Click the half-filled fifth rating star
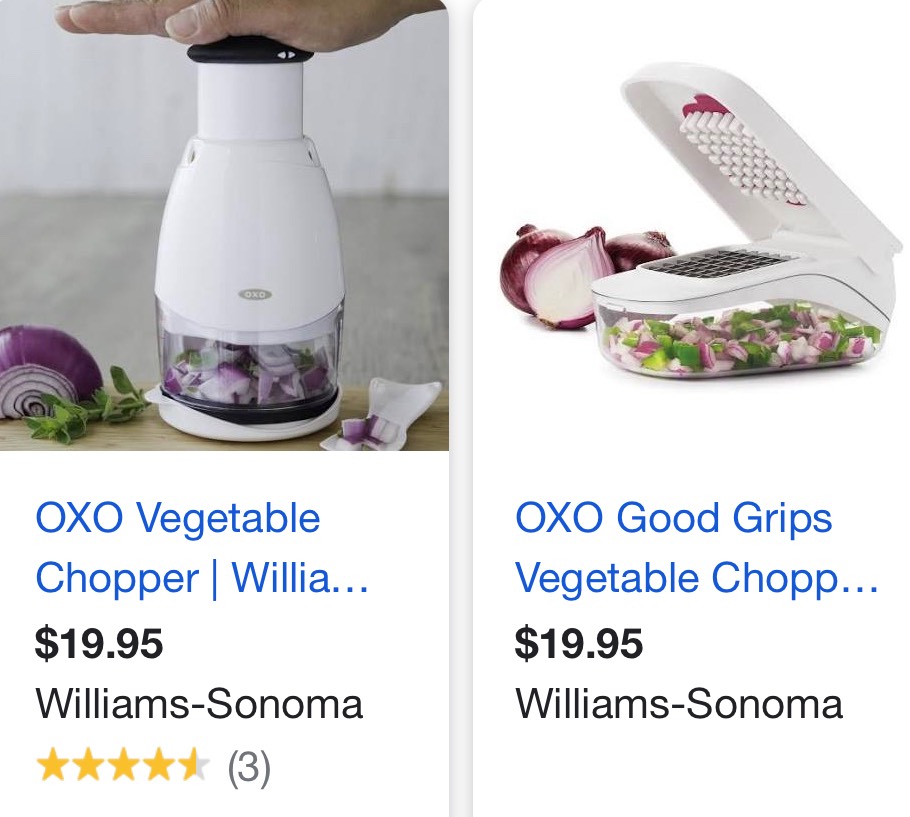Viewport: 910px width, 817px height. click(x=192, y=765)
